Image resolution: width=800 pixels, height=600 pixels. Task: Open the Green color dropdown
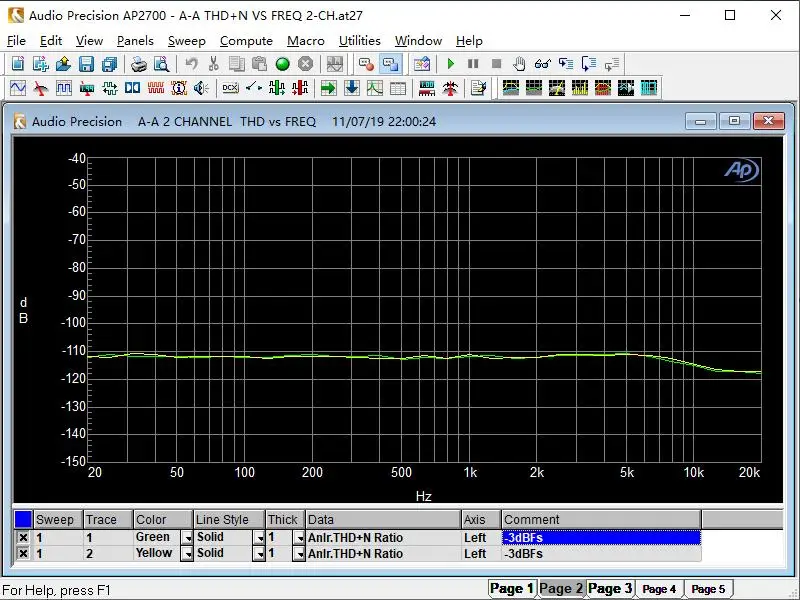(x=187, y=538)
